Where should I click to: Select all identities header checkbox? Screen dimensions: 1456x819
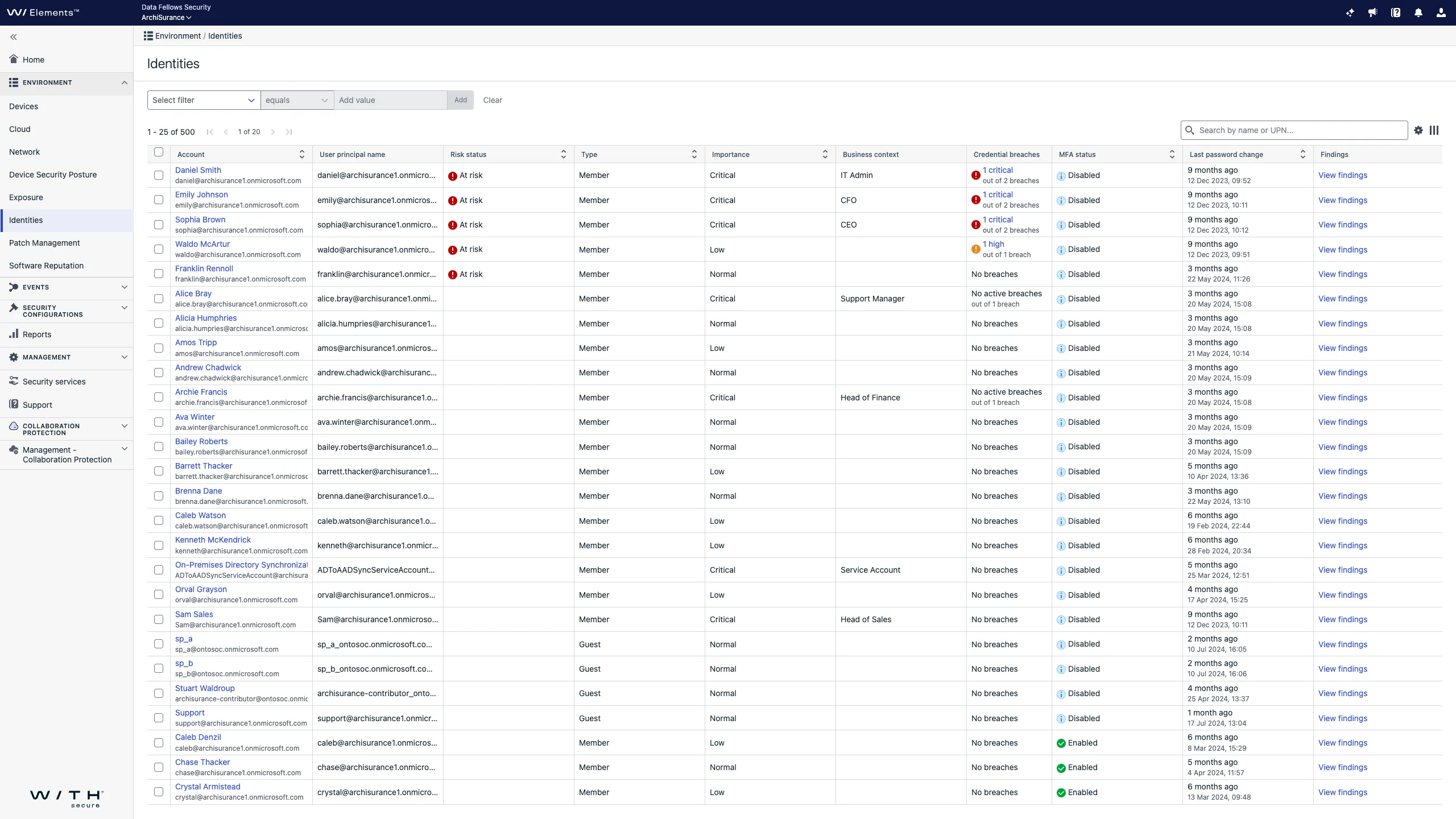159,152
